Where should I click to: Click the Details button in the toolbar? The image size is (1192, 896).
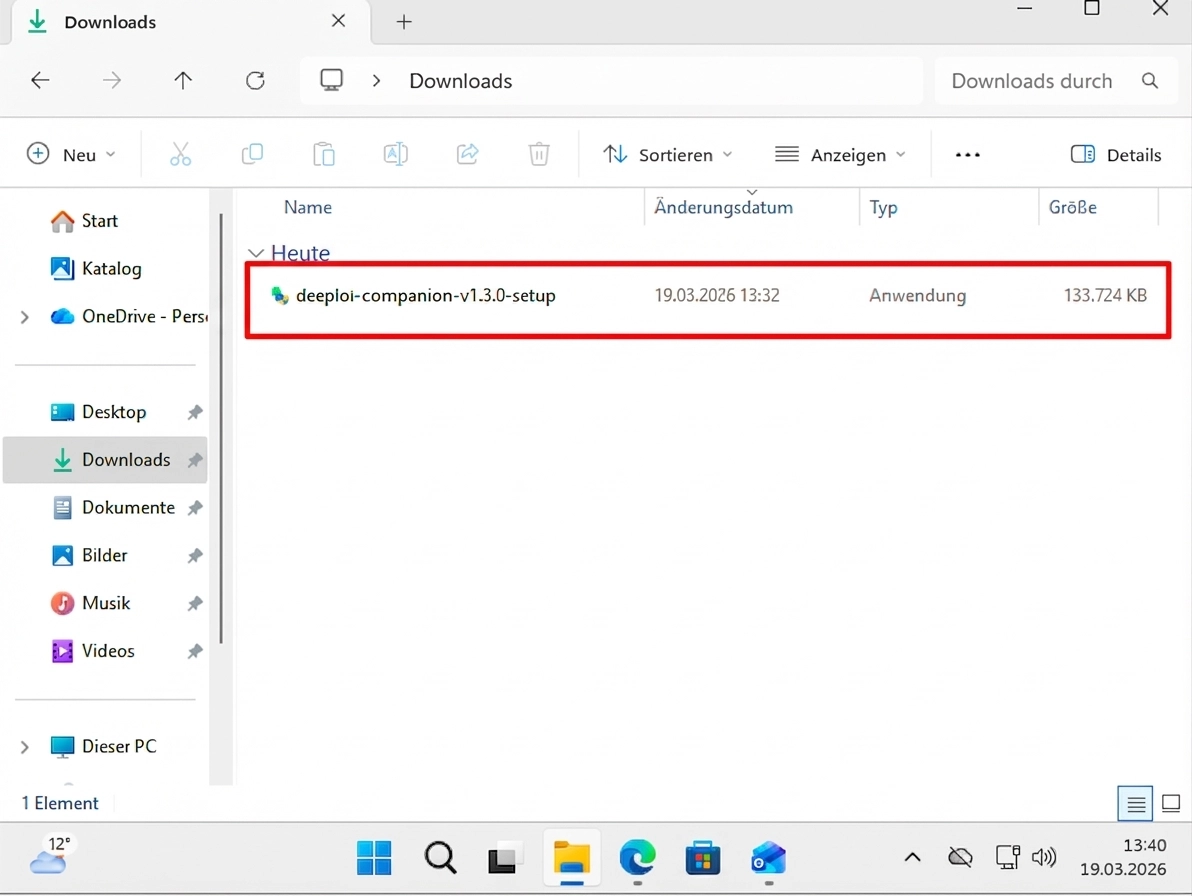1116,154
